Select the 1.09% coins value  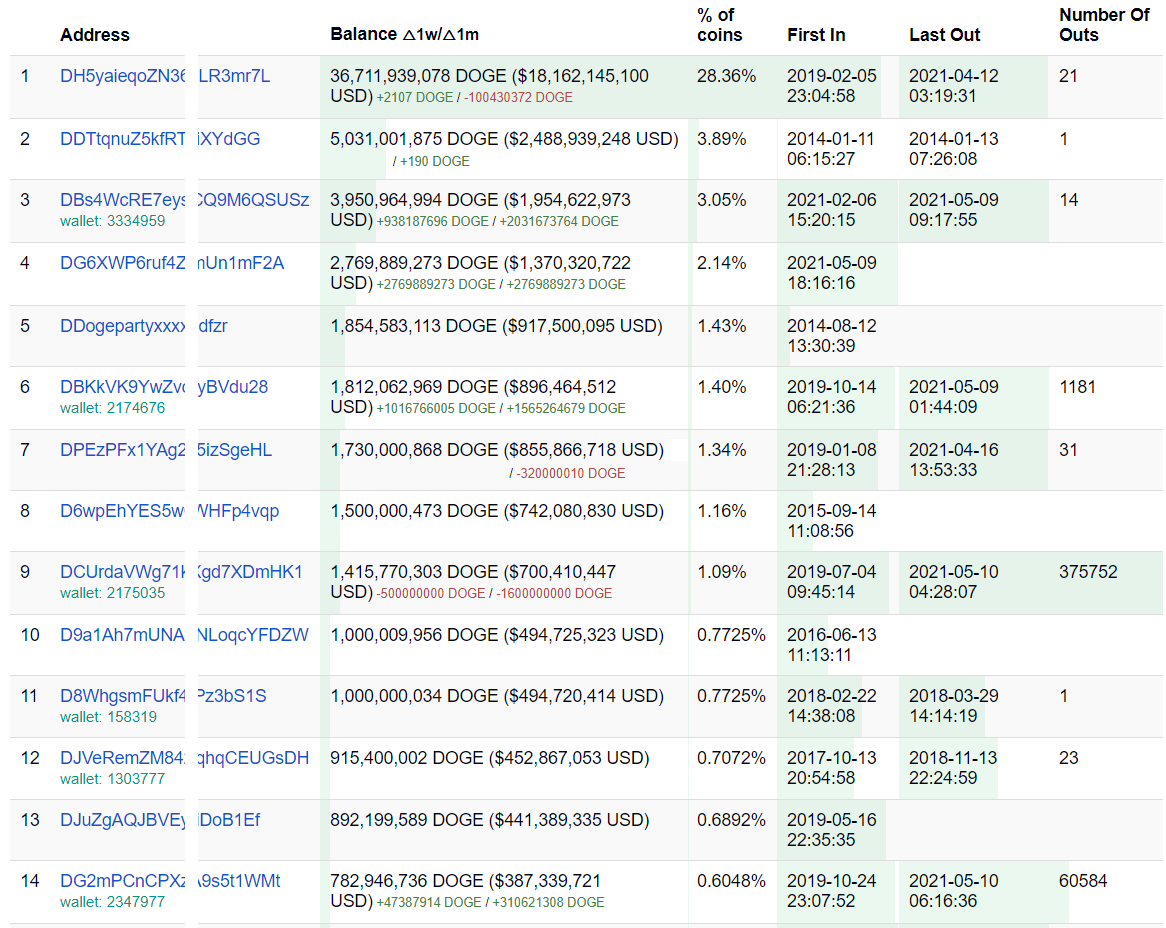[x=721, y=572]
